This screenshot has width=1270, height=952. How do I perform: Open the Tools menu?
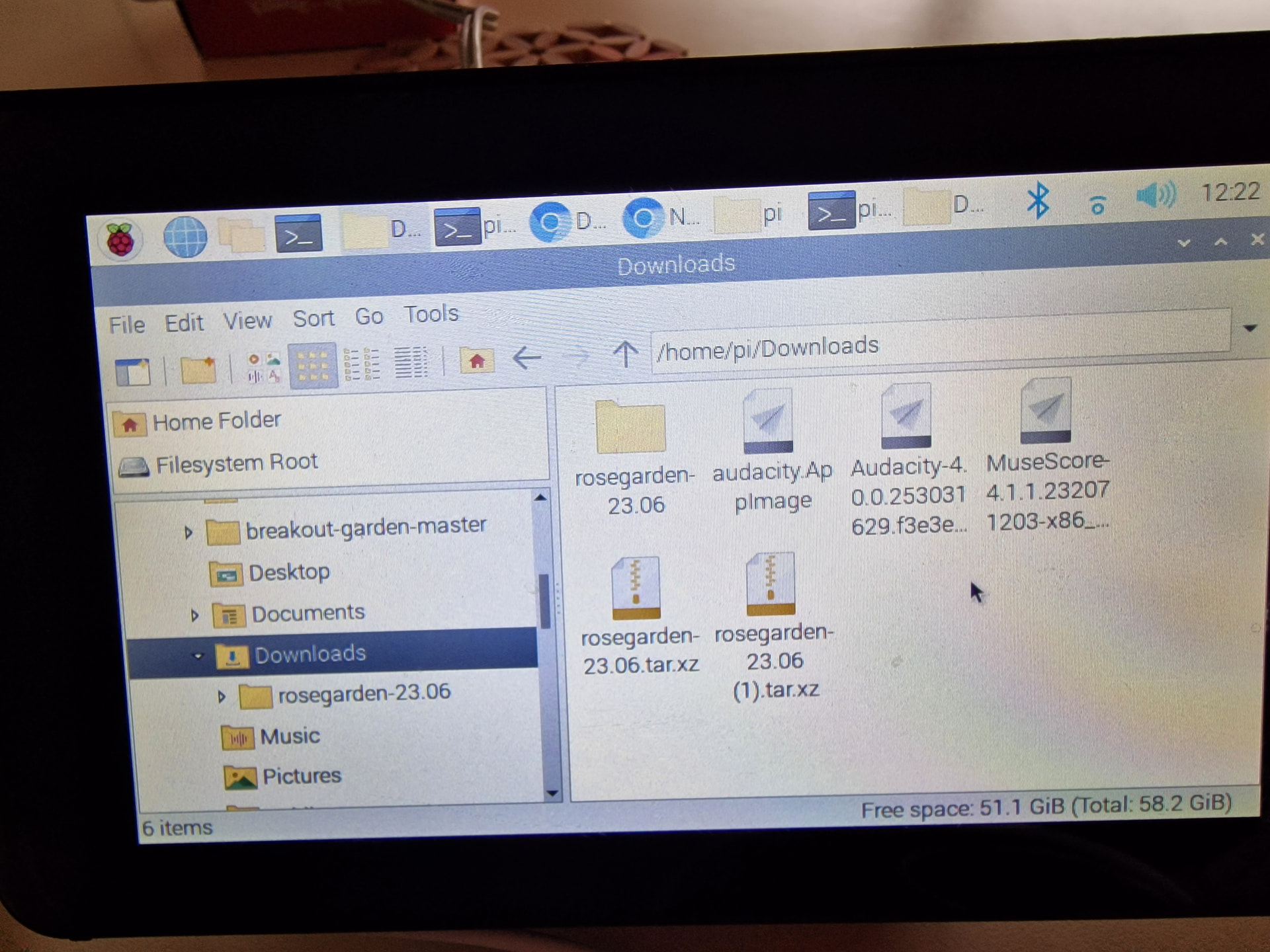(x=431, y=314)
